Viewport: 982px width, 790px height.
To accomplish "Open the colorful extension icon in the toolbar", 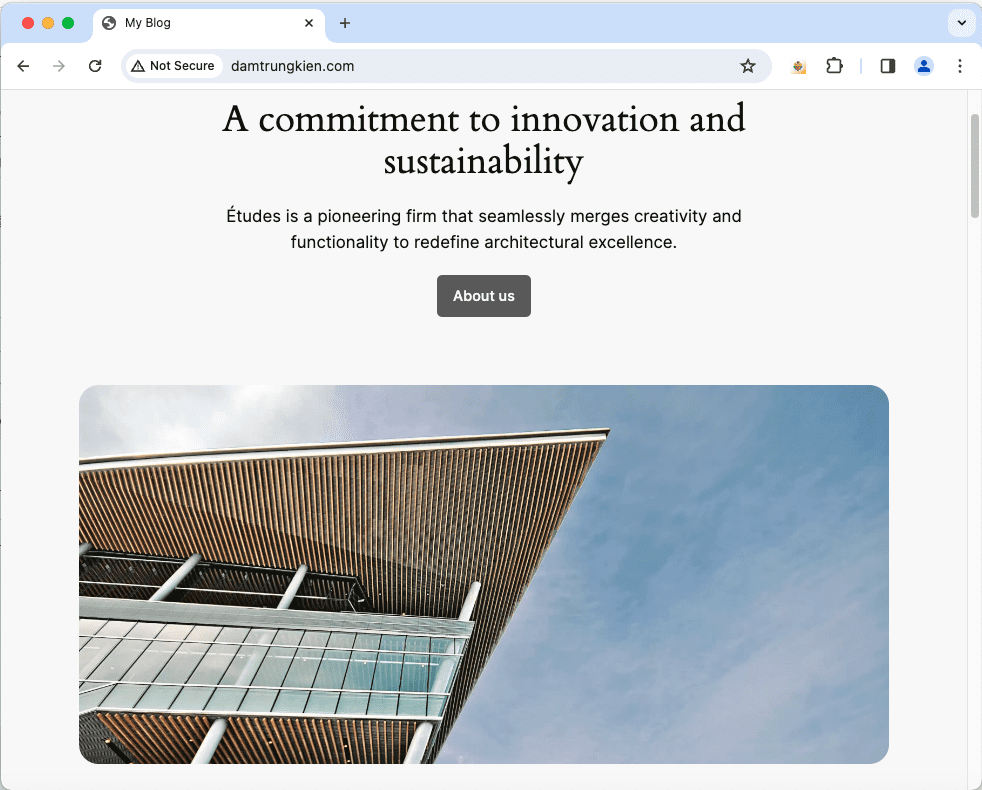I will (798, 66).
